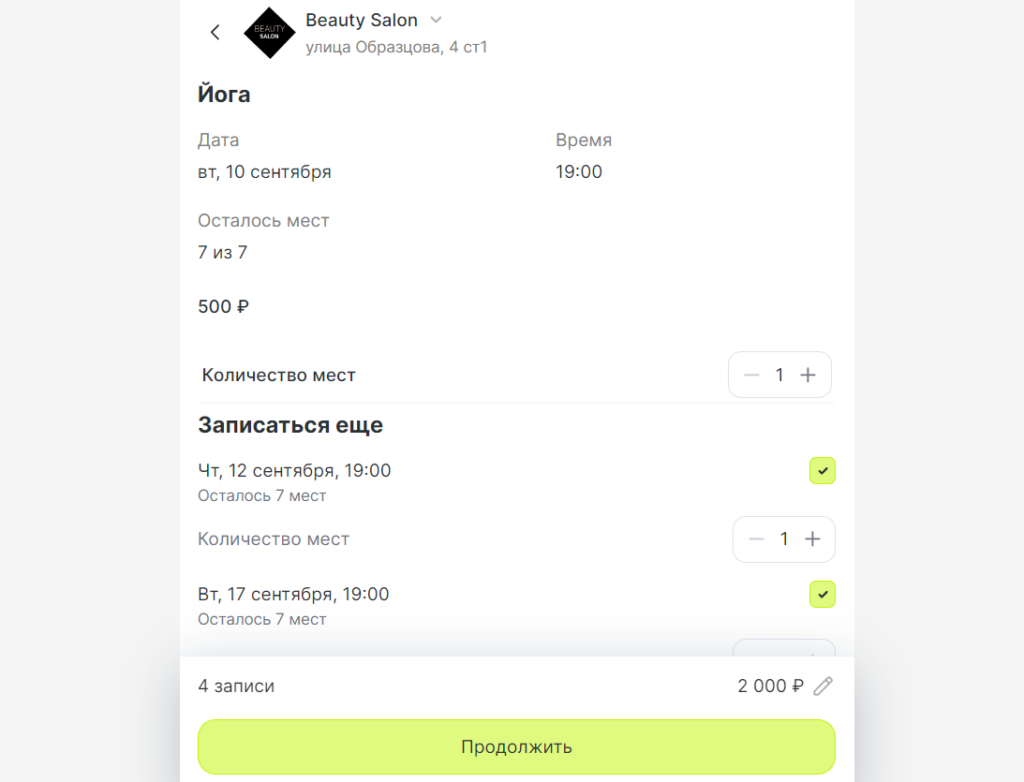Click the seat quantity value for 10 September
The width and height of the screenshot is (1024, 782).
pyautogui.click(x=779, y=375)
